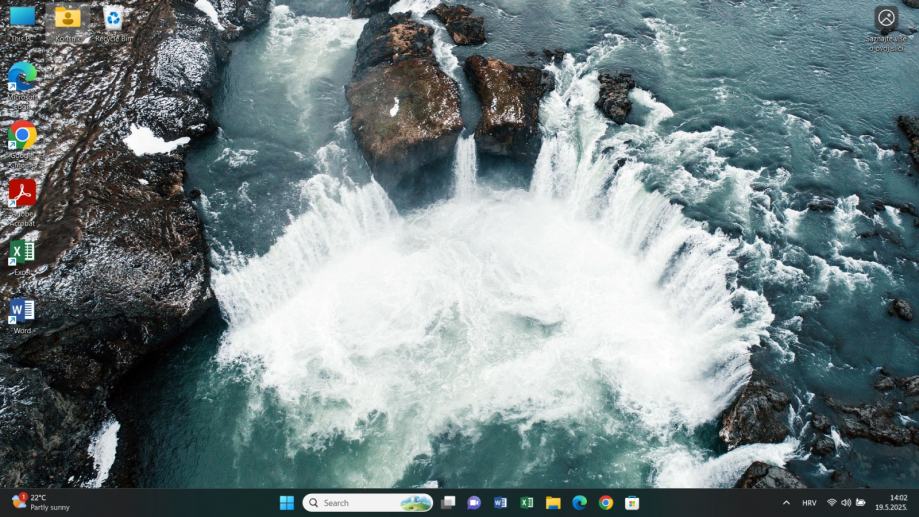Launch Excel from the taskbar
Image resolution: width=919 pixels, height=517 pixels.
pyautogui.click(x=527, y=503)
